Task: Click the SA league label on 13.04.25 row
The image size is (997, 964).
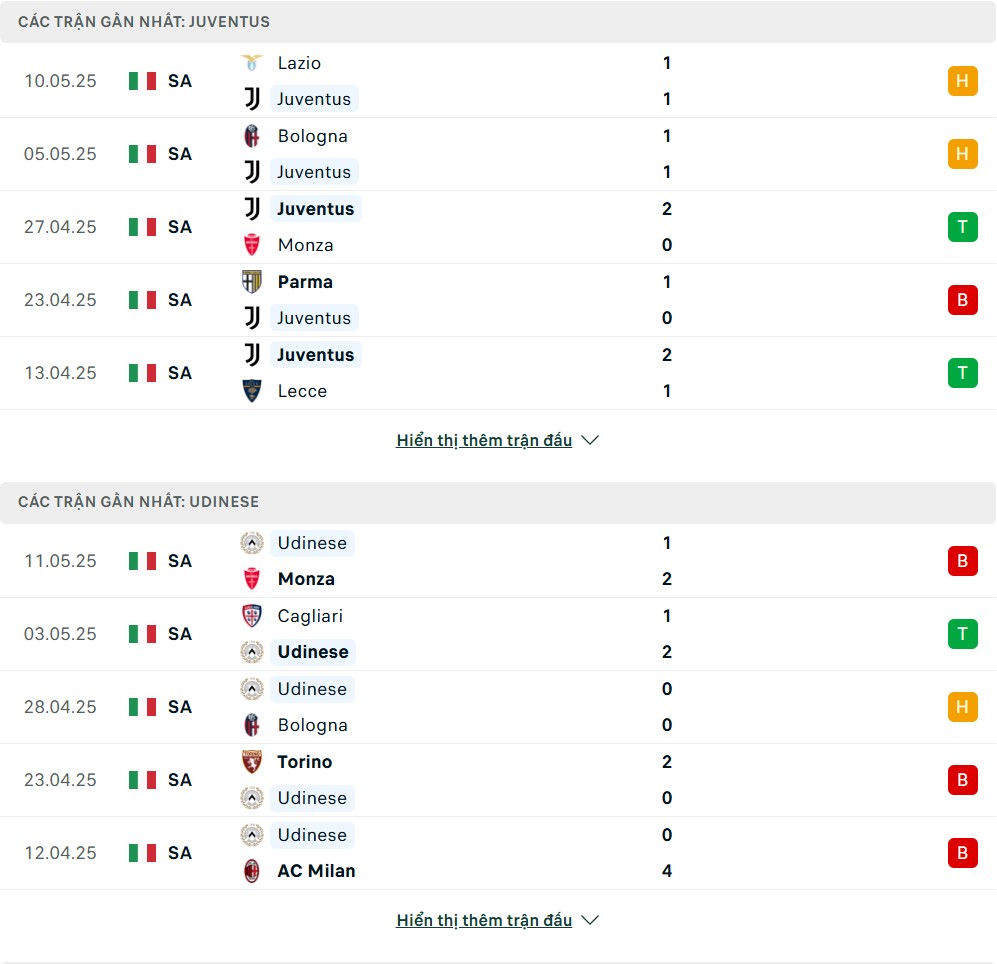Action: pos(180,373)
